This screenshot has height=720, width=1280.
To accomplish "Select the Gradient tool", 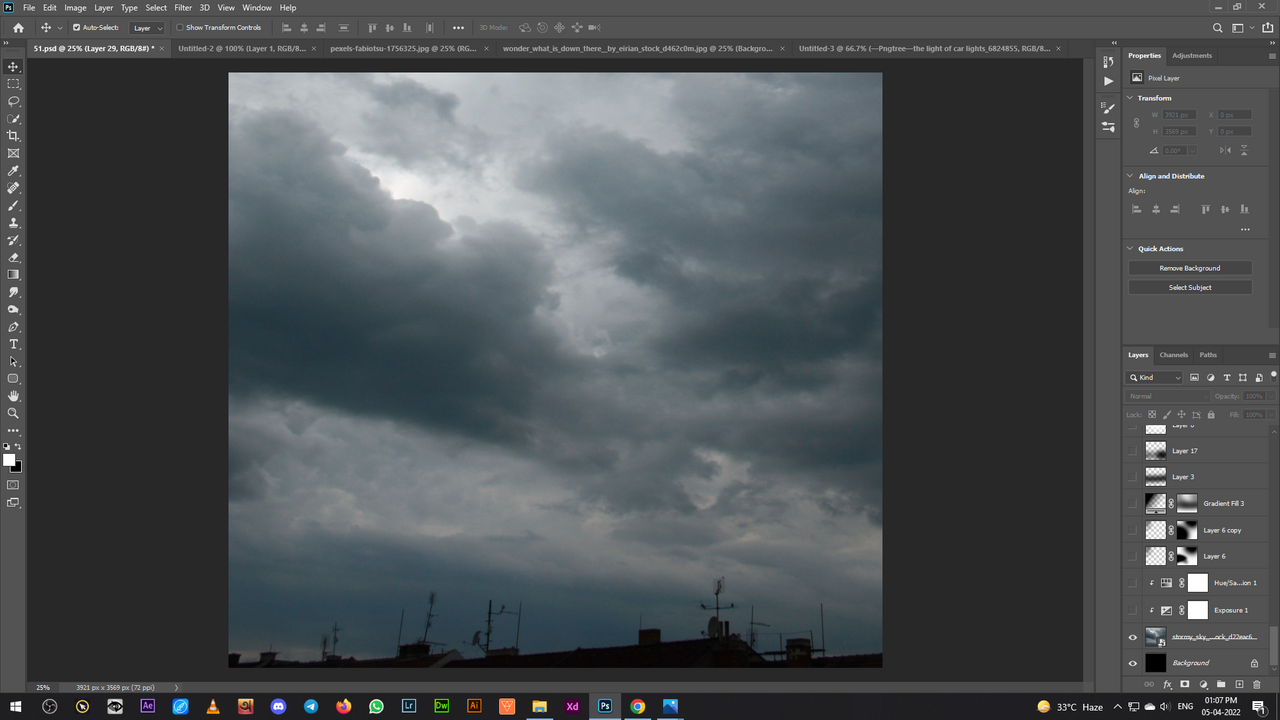I will click(13, 274).
